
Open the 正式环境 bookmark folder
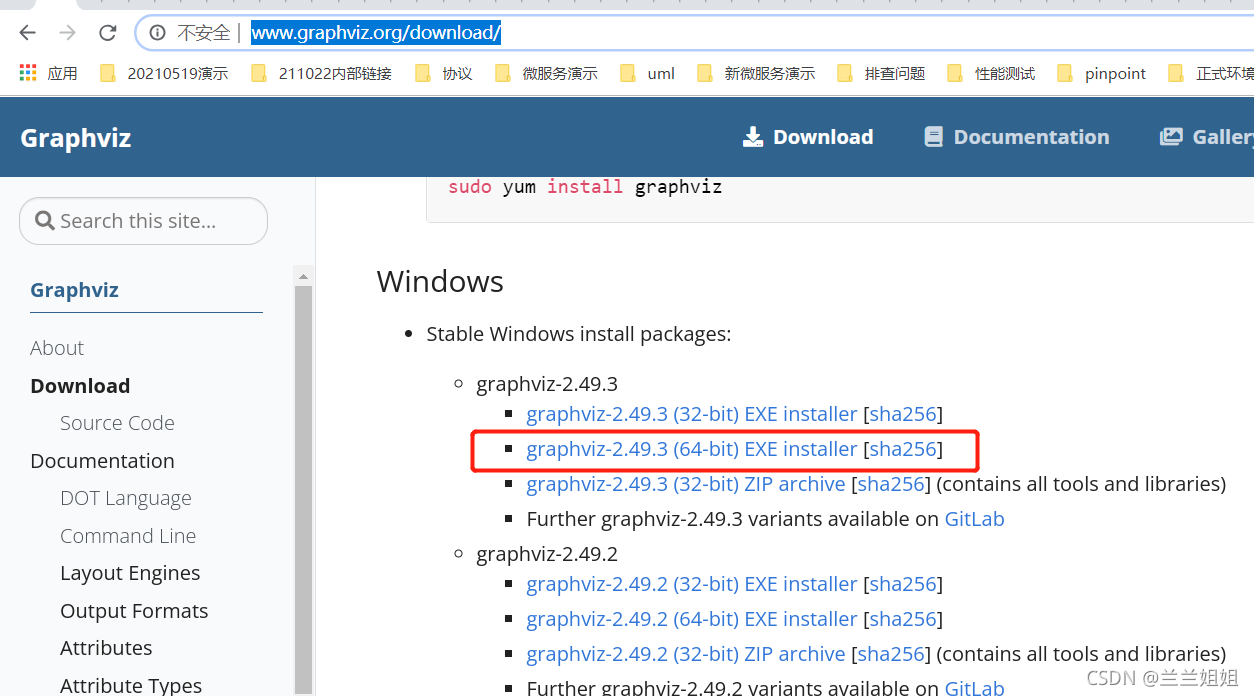click(x=1211, y=73)
